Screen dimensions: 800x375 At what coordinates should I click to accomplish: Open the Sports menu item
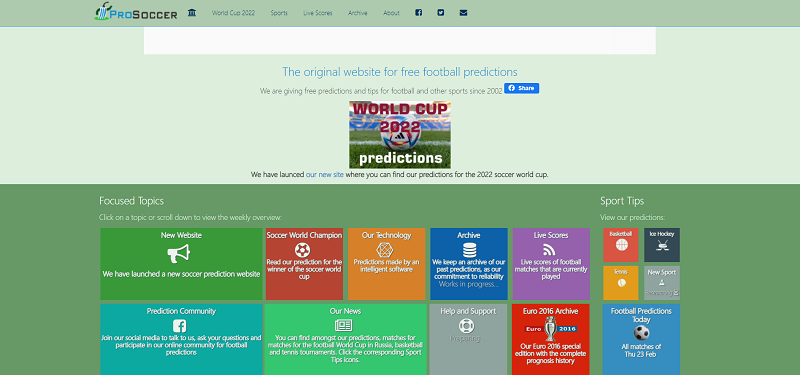[x=279, y=13]
